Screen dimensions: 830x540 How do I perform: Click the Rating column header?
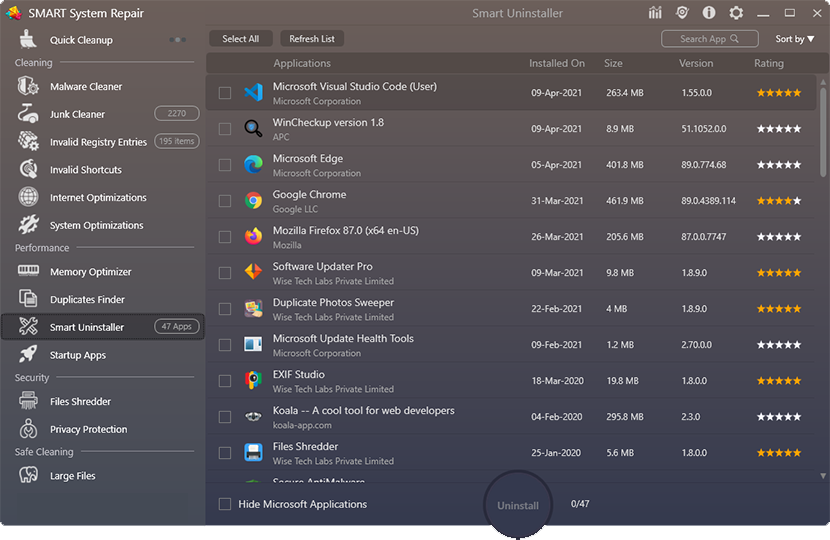tap(769, 64)
